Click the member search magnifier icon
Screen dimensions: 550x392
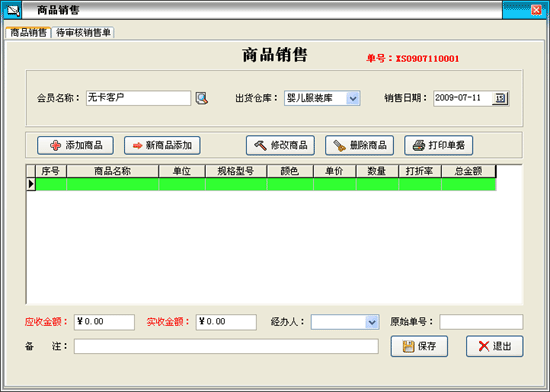click(202, 98)
